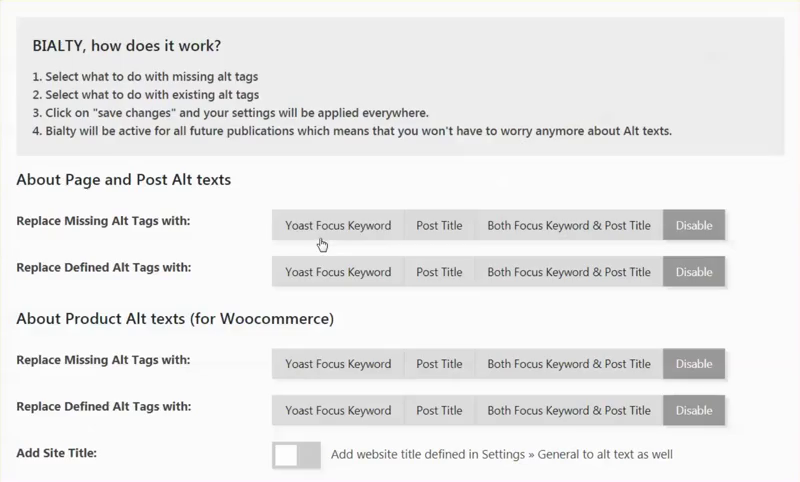Choose Post Title for defined Woocommerce product alts
Screen dimensions: 800x482
pyautogui.click(x=439, y=410)
